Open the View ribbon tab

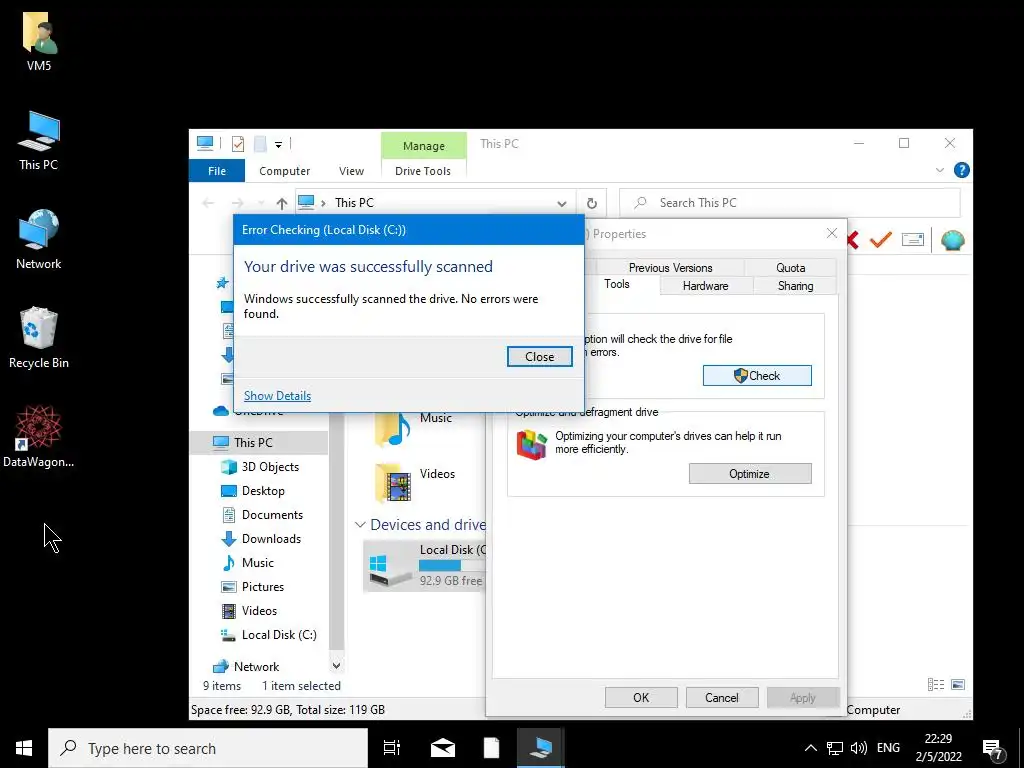tap(351, 171)
